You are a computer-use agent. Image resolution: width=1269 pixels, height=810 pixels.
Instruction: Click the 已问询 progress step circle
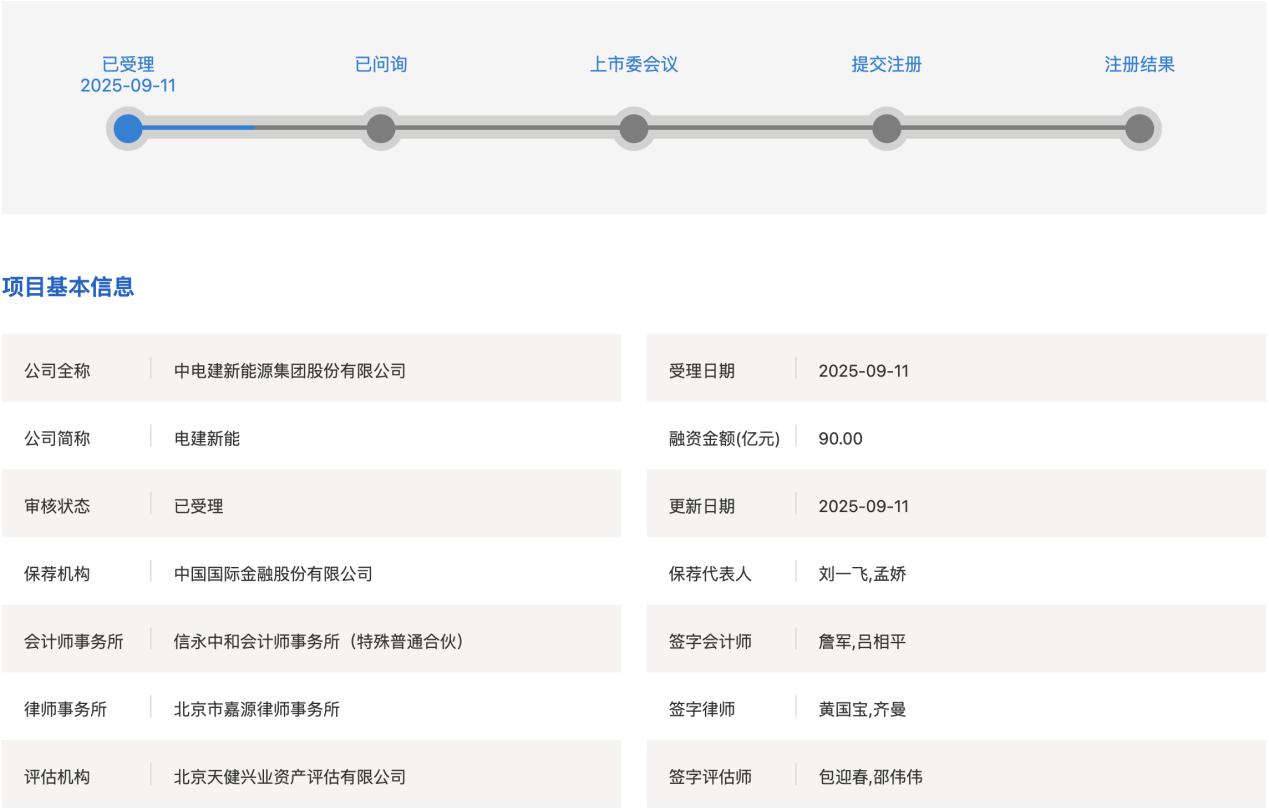pyautogui.click(x=381, y=128)
